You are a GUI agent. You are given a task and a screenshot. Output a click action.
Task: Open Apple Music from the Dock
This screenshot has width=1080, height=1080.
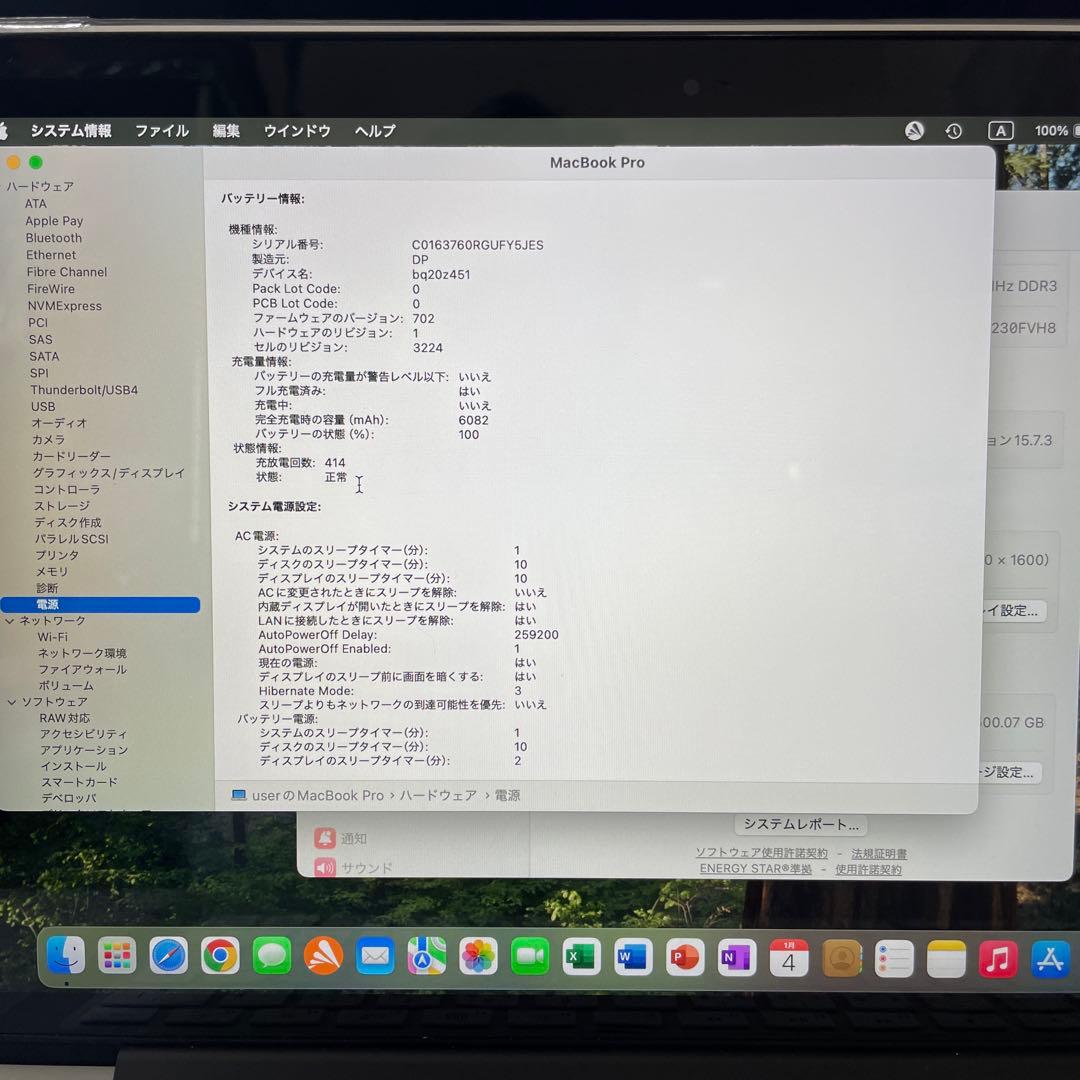998,957
